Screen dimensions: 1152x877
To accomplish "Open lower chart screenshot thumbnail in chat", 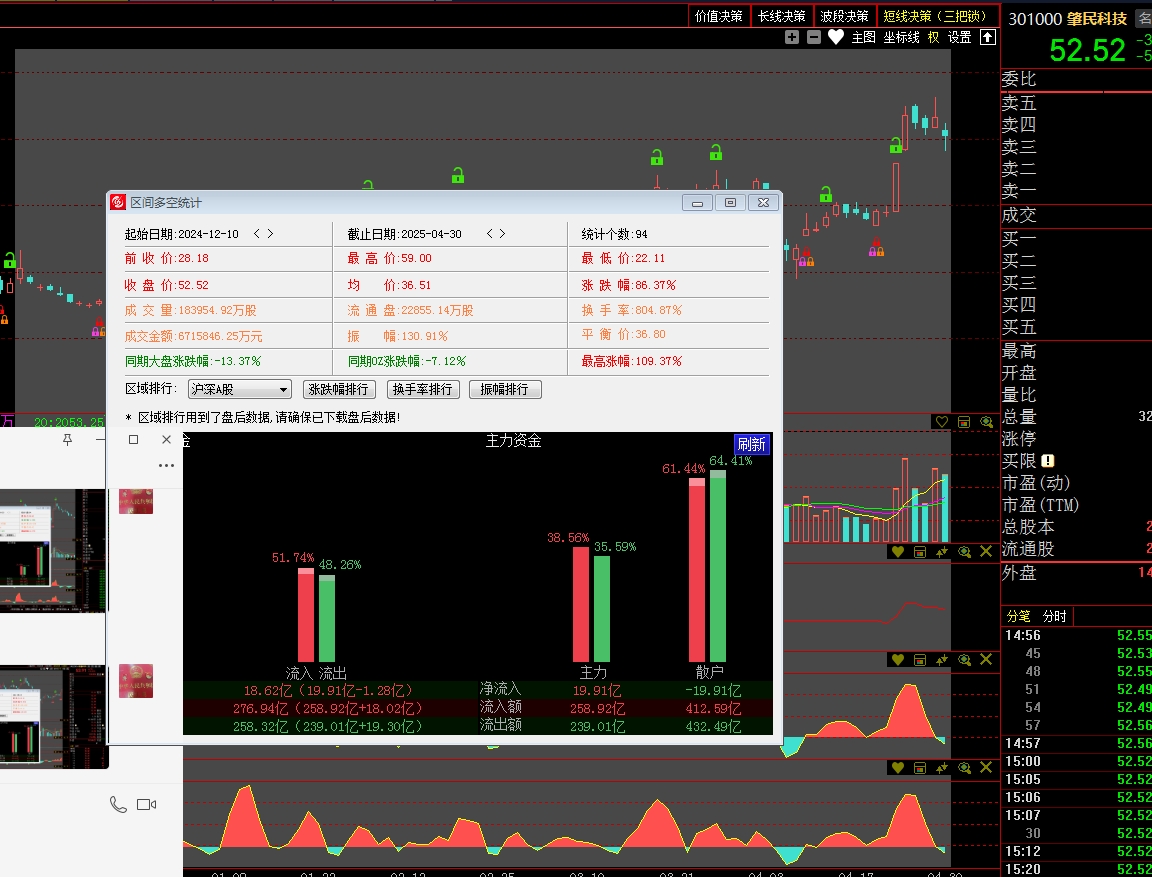I will [54, 717].
